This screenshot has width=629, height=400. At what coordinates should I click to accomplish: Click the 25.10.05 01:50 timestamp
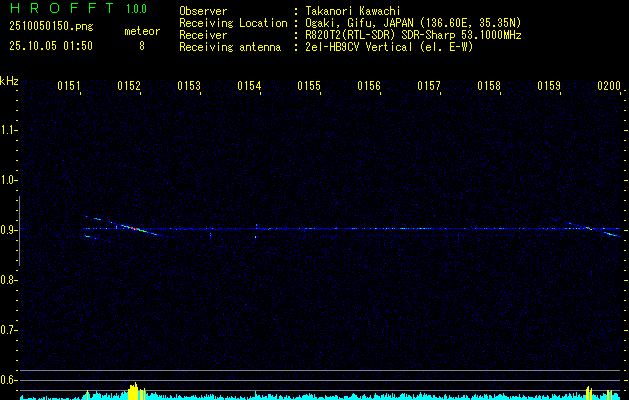click(x=50, y=46)
